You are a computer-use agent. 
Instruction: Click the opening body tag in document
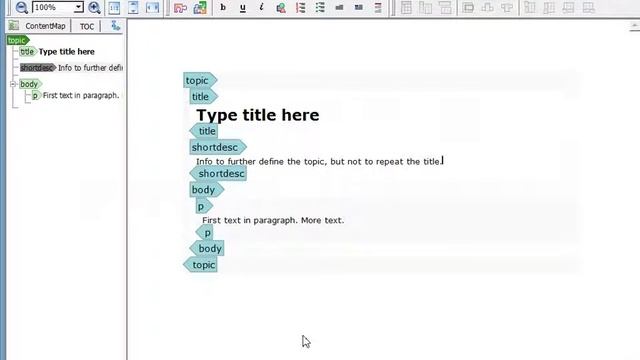pyautogui.click(x=207, y=190)
